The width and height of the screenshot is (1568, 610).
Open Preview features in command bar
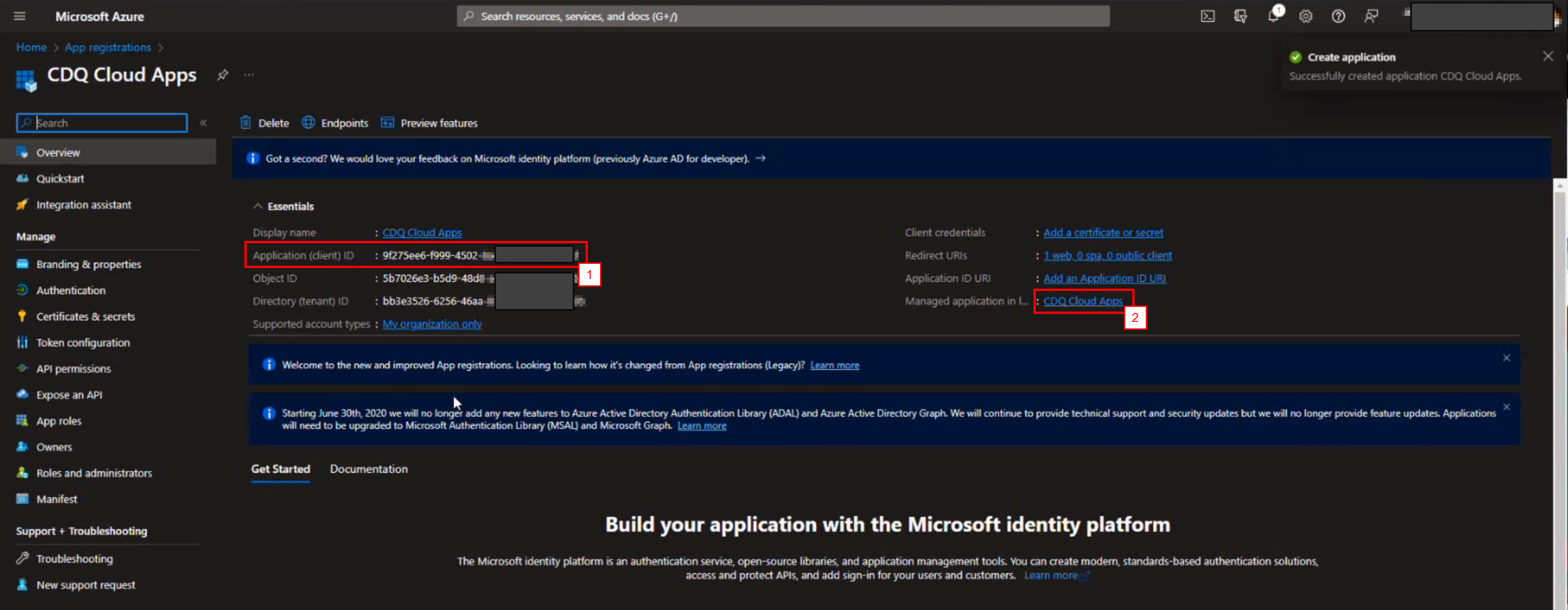[x=429, y=123]
